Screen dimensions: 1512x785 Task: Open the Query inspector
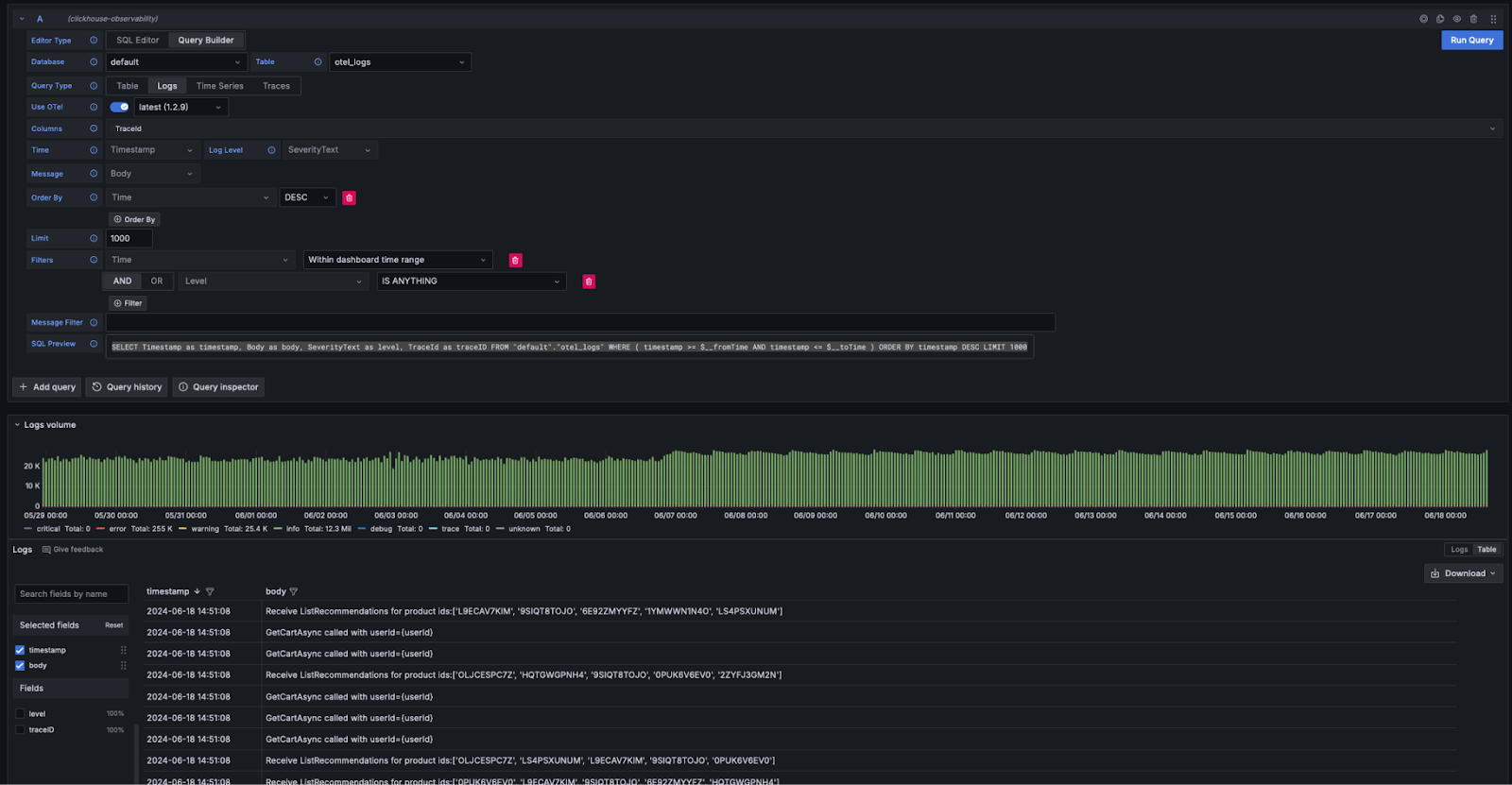(x=218, y=387)
